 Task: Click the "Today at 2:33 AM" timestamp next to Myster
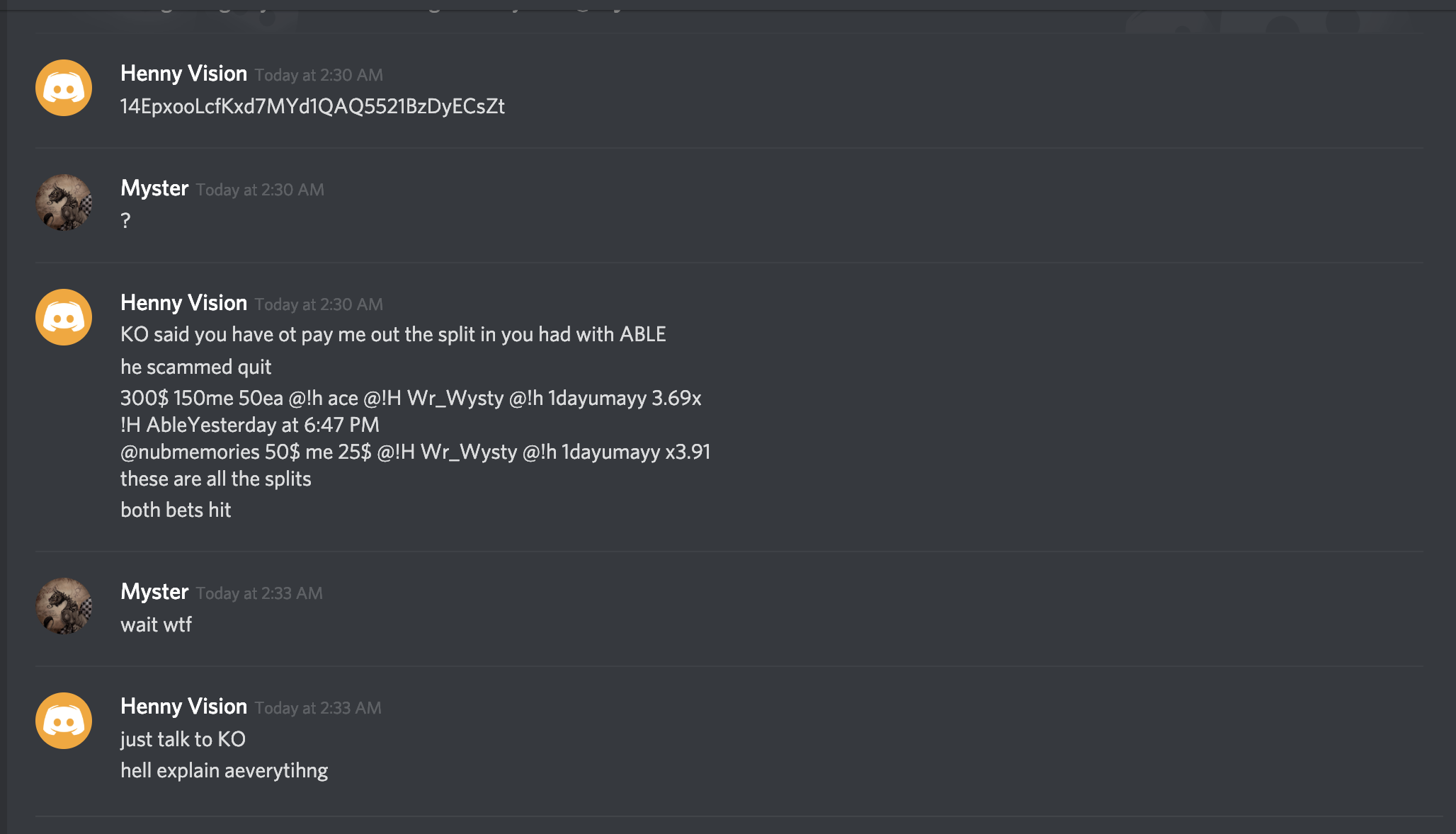point(259,593)
